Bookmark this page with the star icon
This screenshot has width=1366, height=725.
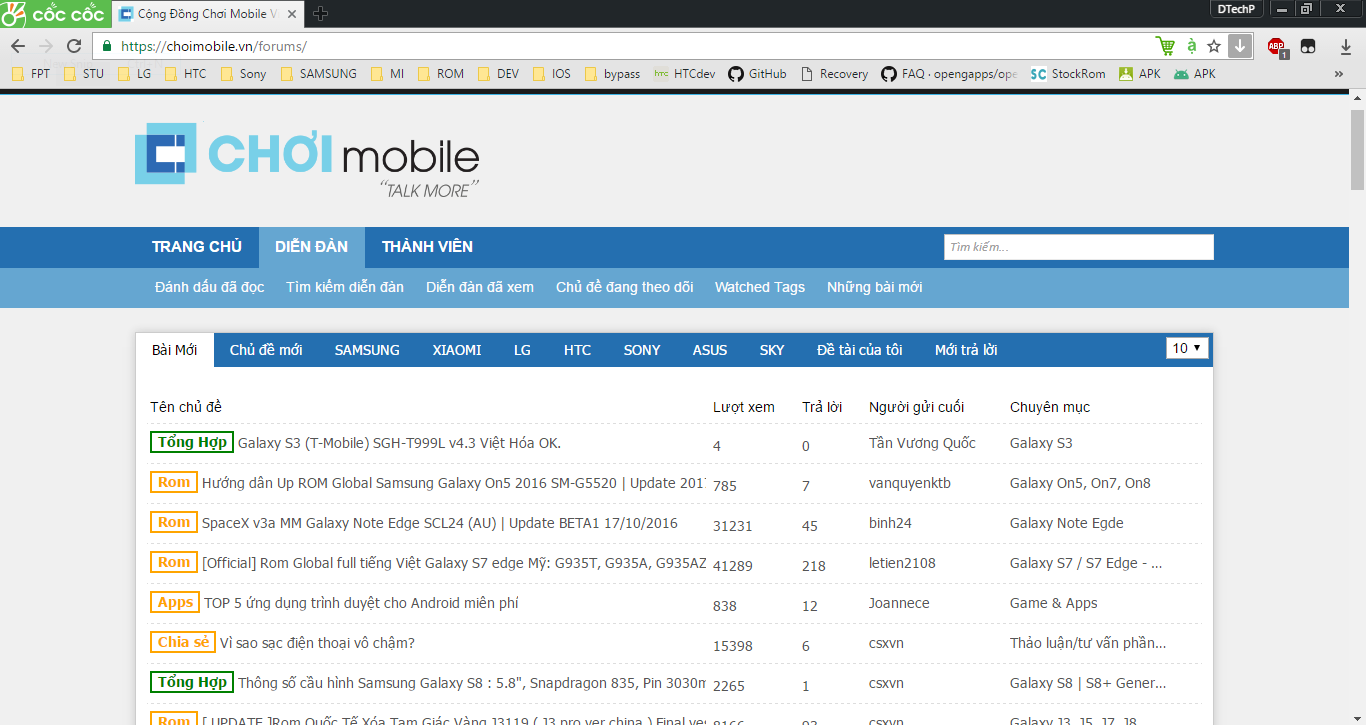tap(1214, 46)
